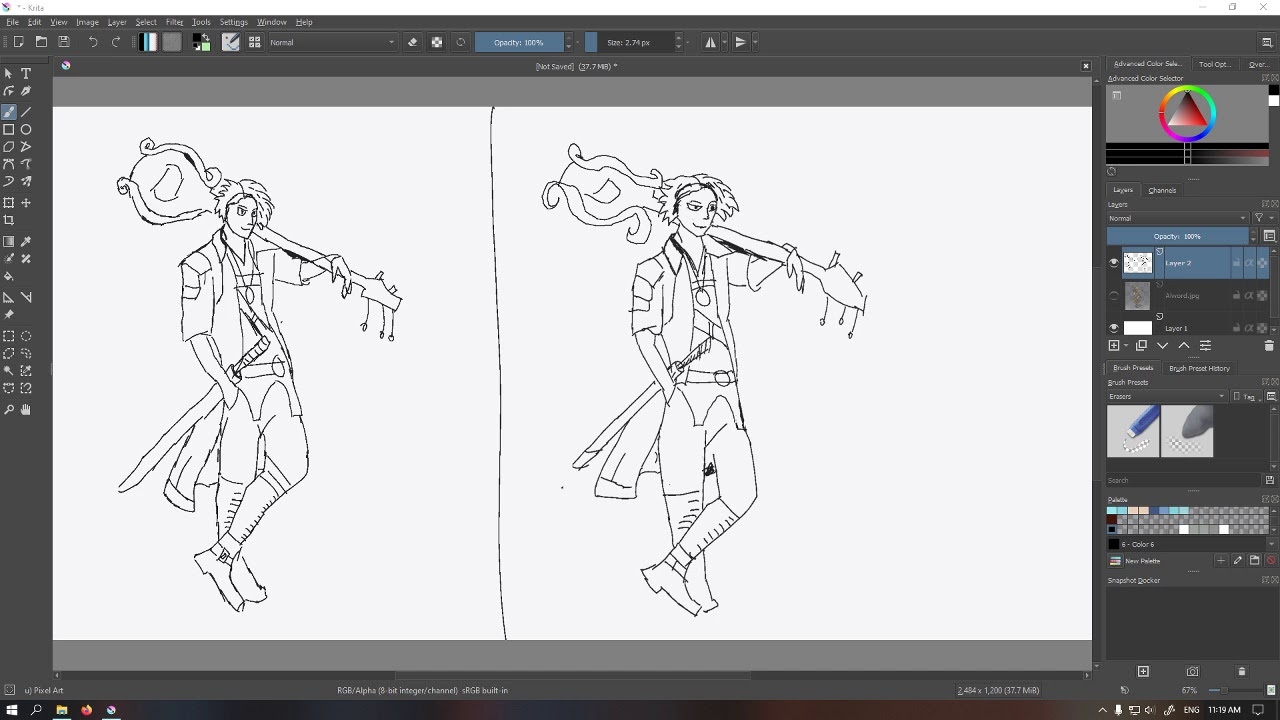This screenshot has height=720, width=1280.
Task: Delete the selected layer with trash icon
Action: (x=1269, y=345)
